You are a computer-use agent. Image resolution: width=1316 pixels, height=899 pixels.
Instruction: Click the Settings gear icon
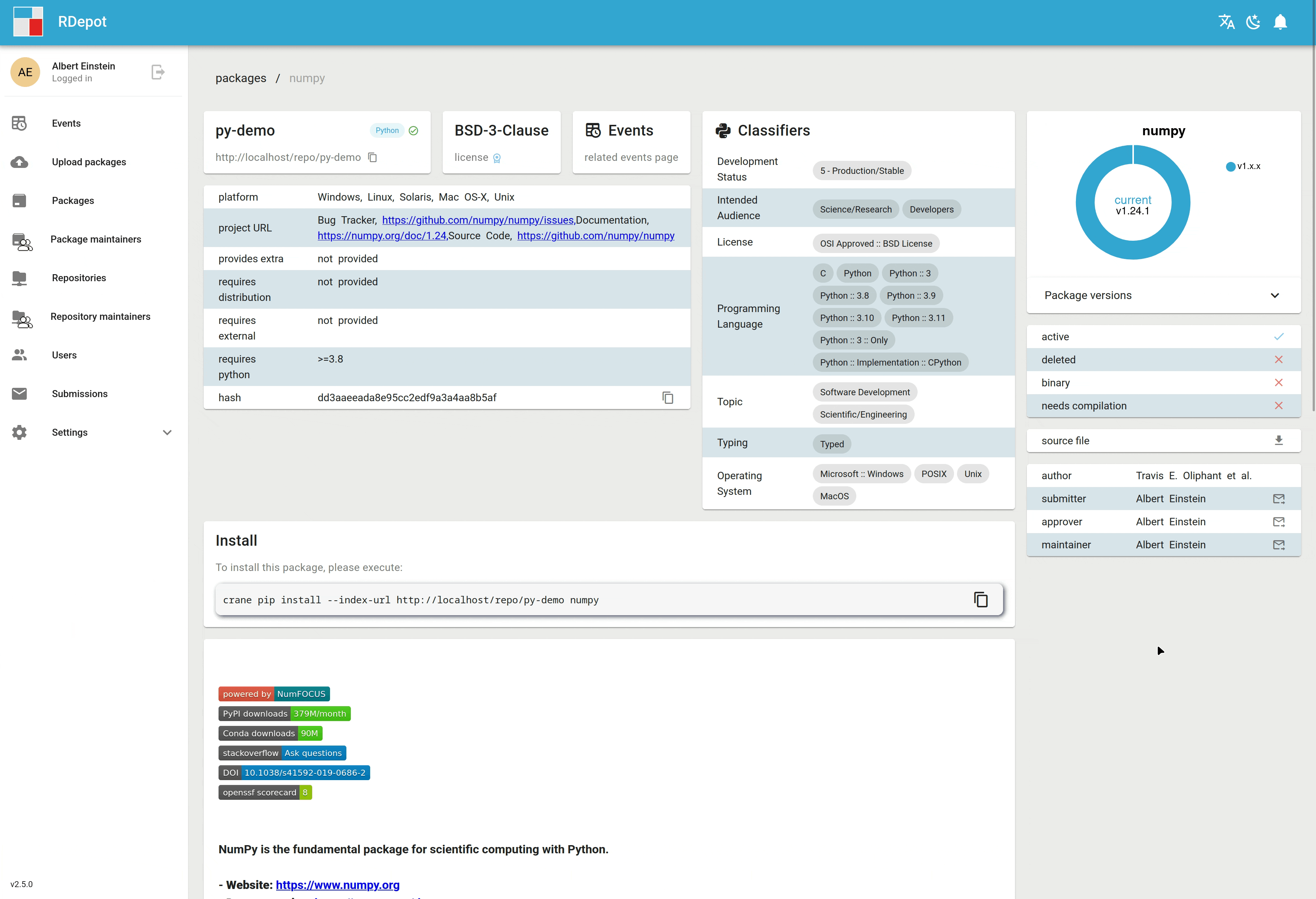click(19, 432)
